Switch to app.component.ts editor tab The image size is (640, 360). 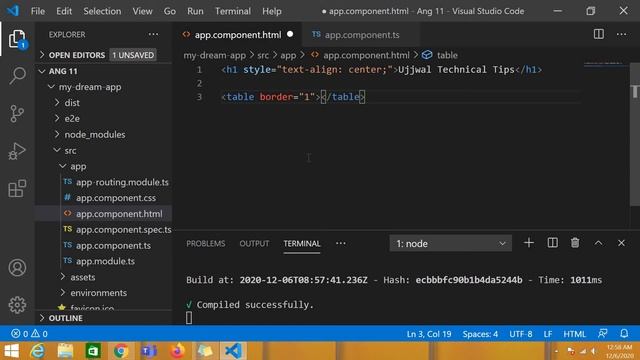point(362,35)
